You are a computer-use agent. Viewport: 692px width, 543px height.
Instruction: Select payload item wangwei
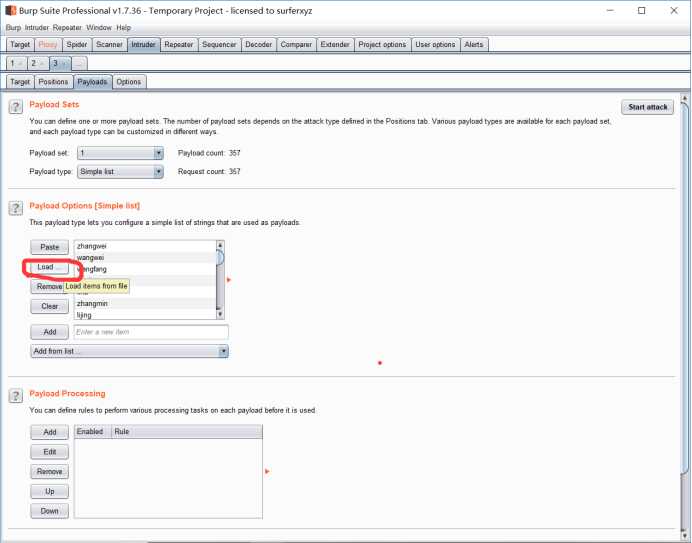[x=145, y=257]
